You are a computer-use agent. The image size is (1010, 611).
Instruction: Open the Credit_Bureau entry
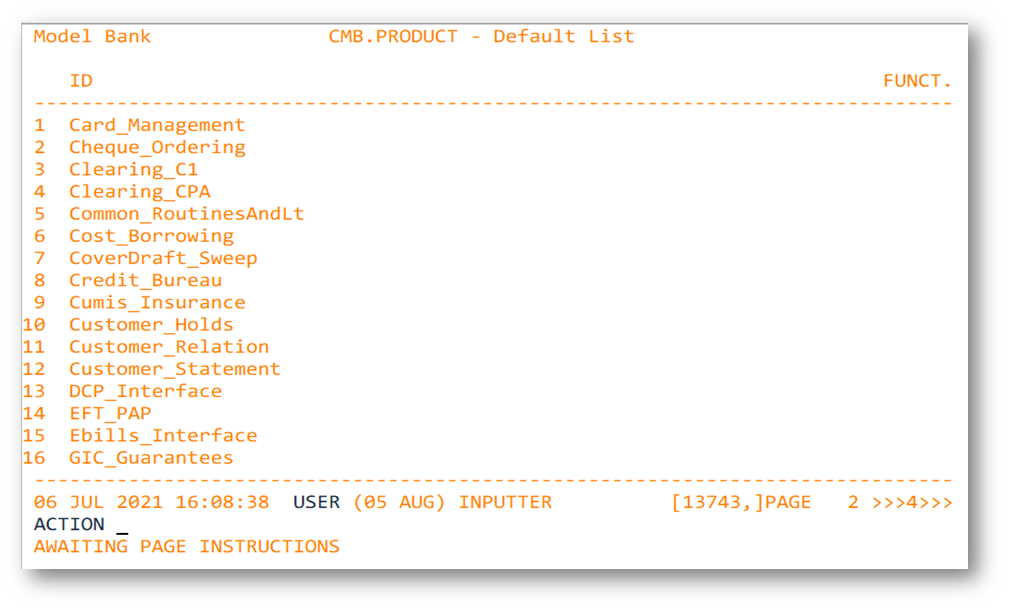(x=145, y=280)
